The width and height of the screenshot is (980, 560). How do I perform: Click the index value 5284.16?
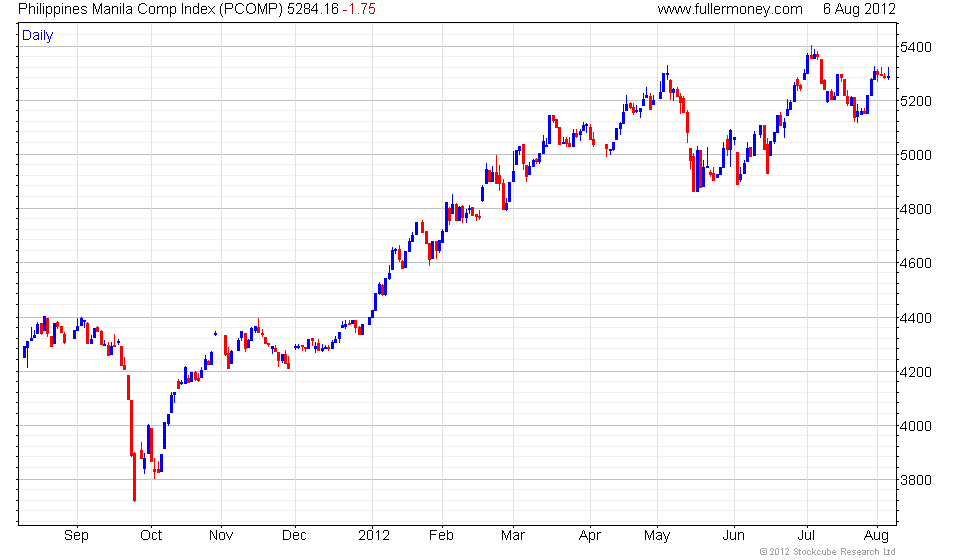pyautogui.click(x=312, y=9)
